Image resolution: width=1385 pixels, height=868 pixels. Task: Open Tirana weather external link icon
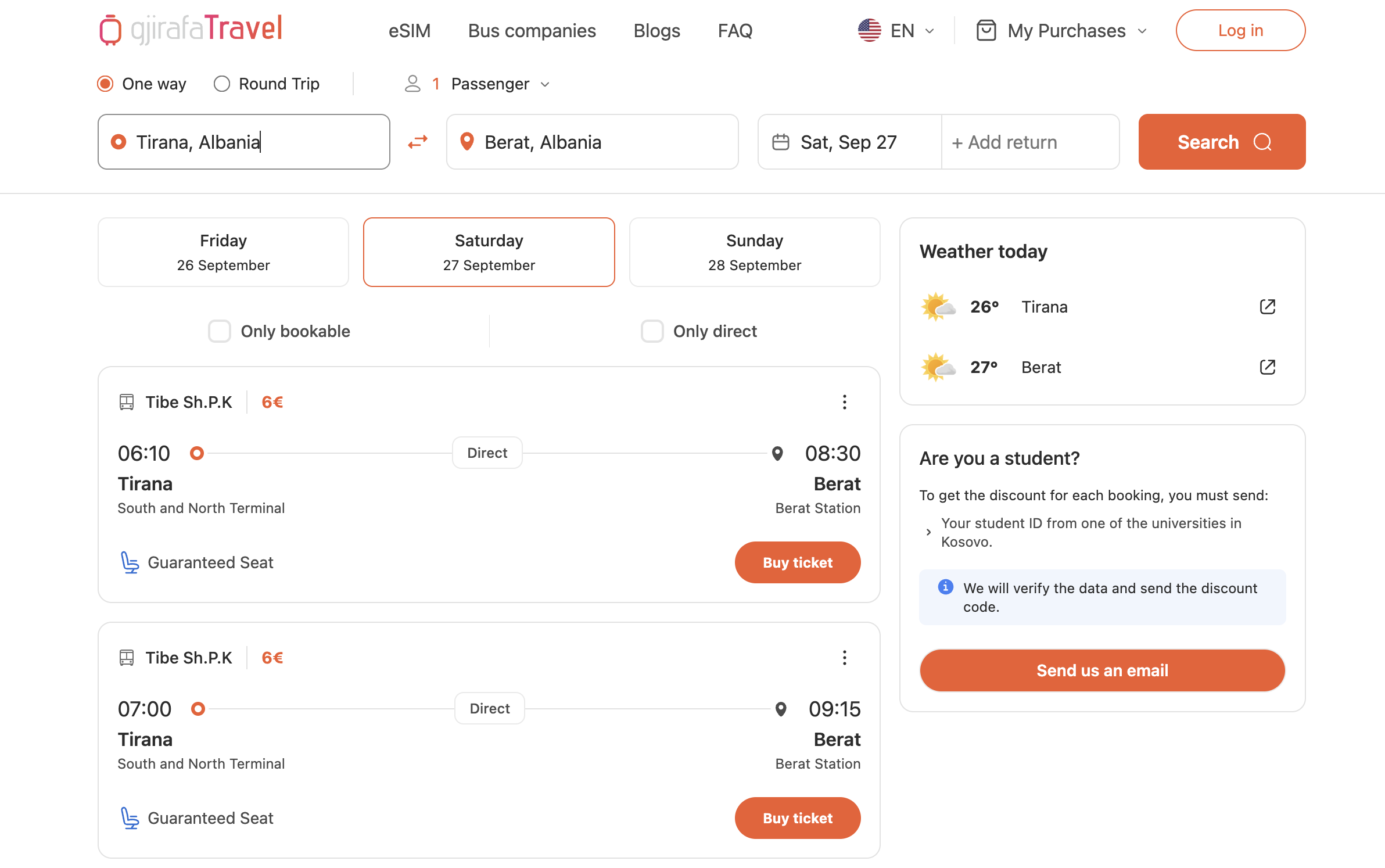pyautogui.click(x=1267, y=307)
